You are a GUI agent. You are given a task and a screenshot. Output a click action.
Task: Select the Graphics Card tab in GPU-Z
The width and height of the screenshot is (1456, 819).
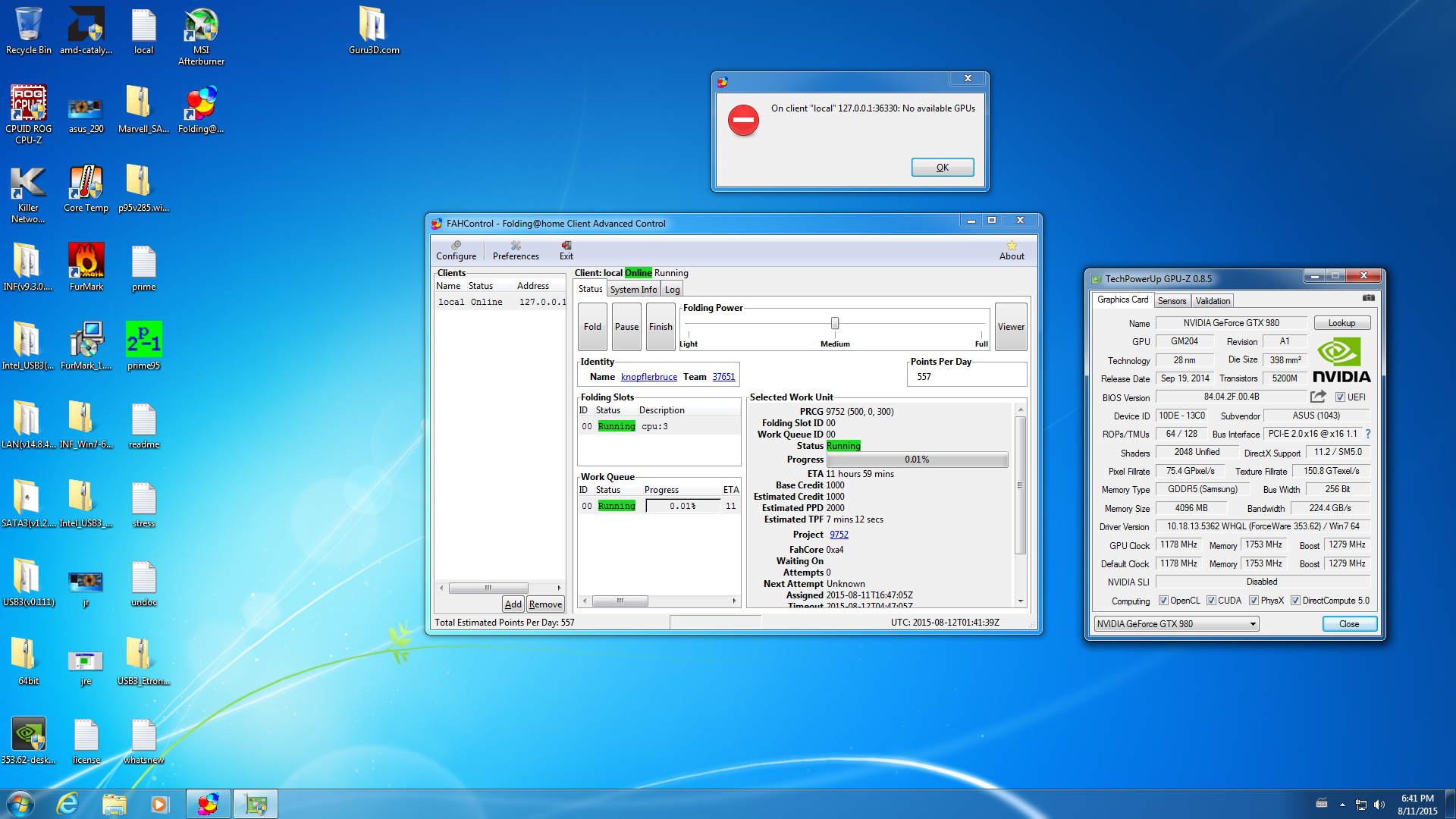coord(1122,300)
